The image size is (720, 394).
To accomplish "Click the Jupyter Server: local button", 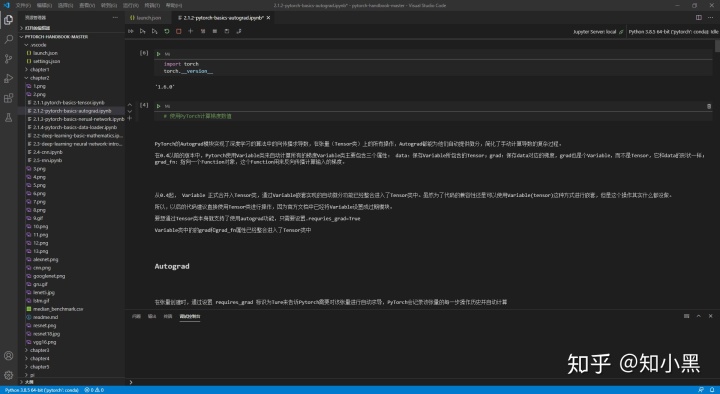I will [598, 32].
